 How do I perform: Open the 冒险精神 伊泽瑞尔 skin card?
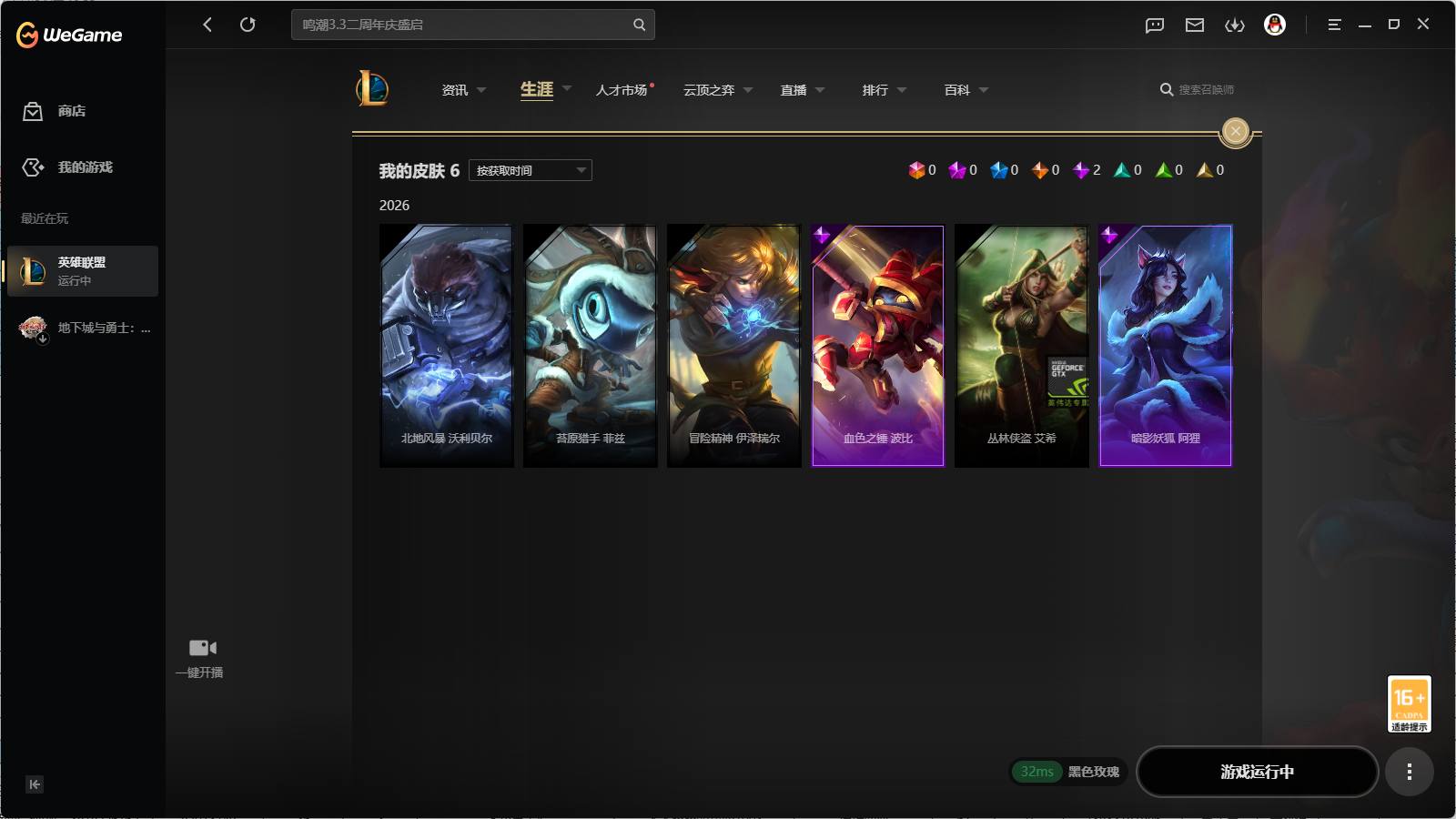pyautogui.click(x=734, y=346)
